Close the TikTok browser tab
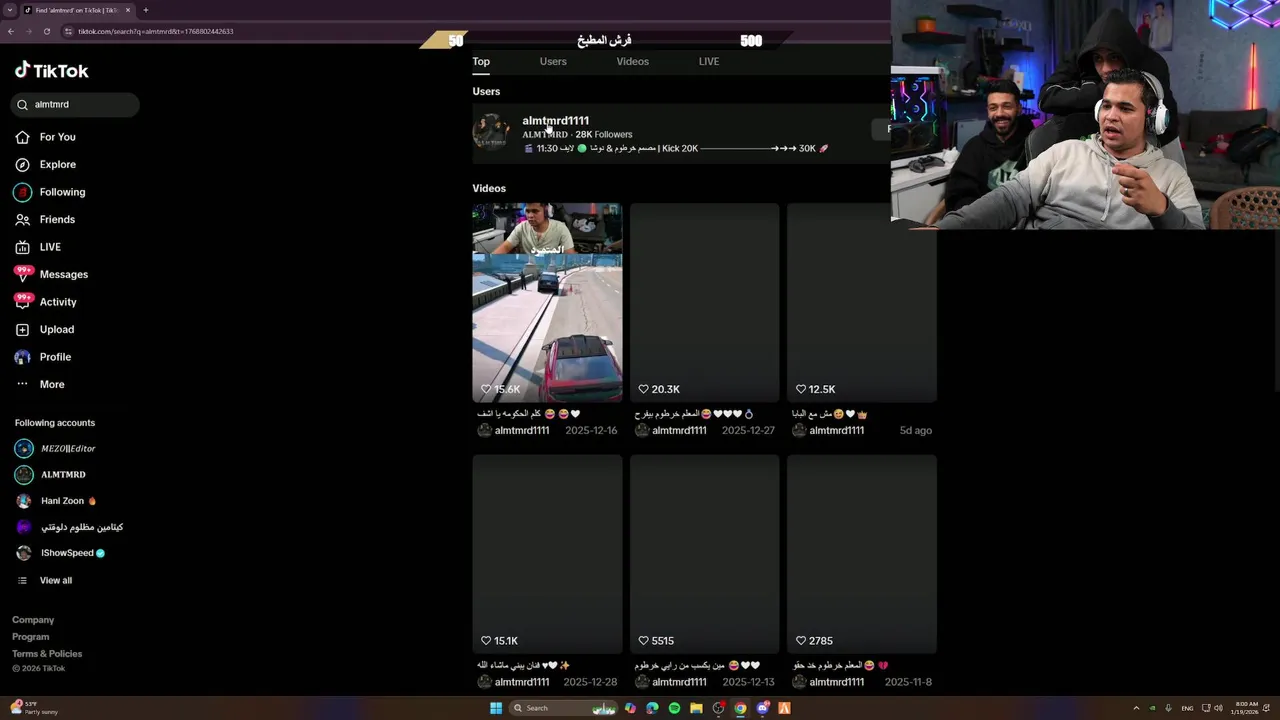The image size is (1280, 720). coord(128,10)
